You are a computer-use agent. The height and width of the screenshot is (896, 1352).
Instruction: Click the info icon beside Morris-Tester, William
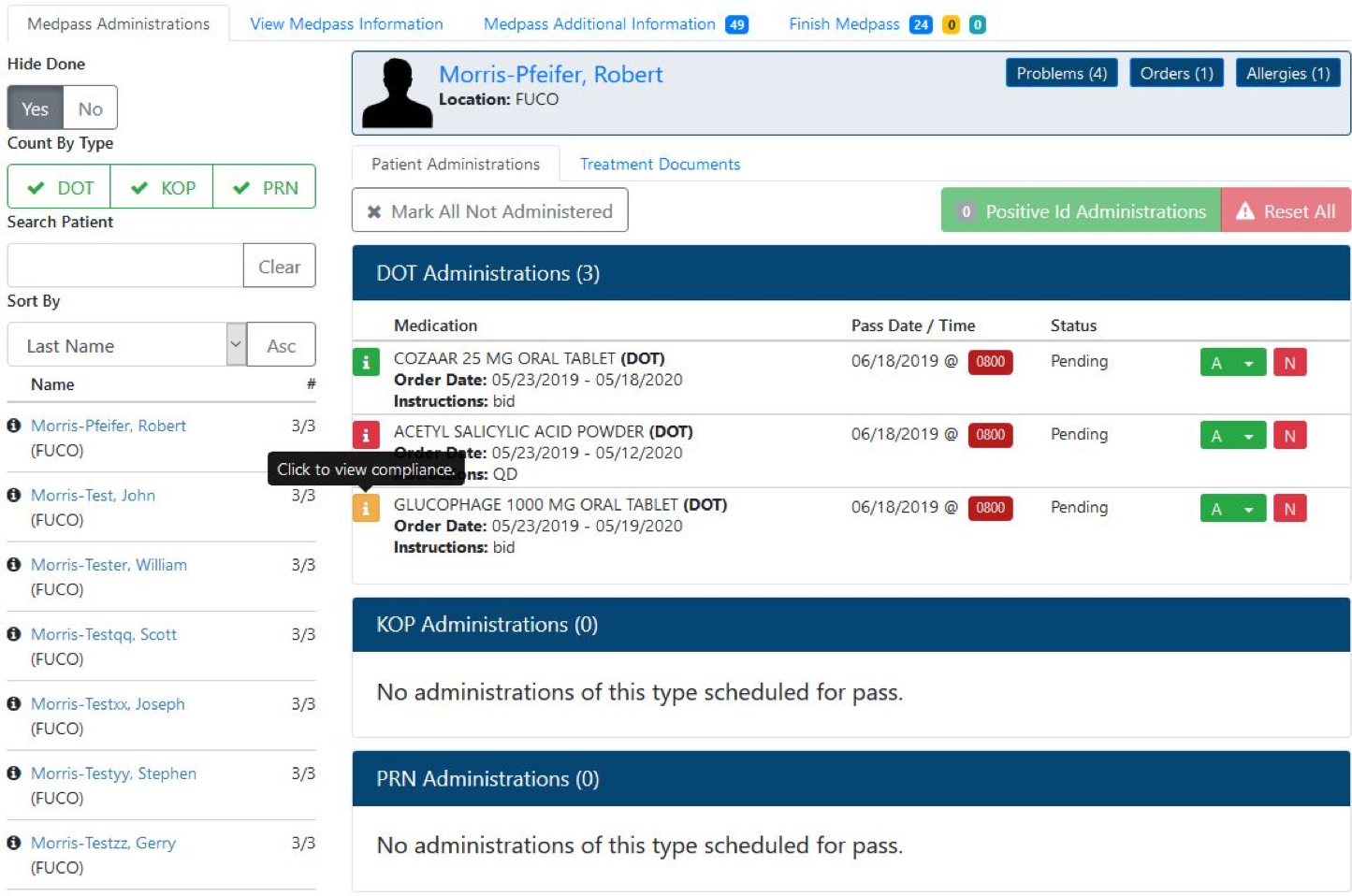[13, 565]
